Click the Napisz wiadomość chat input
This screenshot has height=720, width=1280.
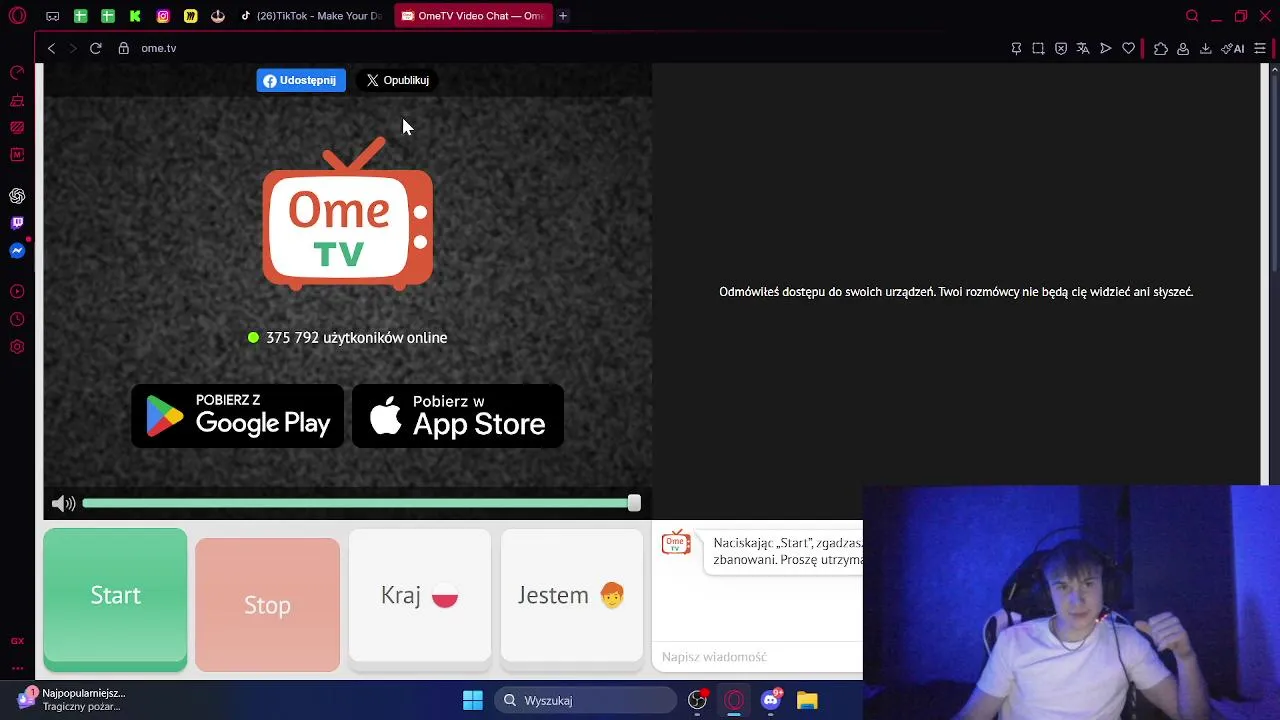click(x=758, y=657)
